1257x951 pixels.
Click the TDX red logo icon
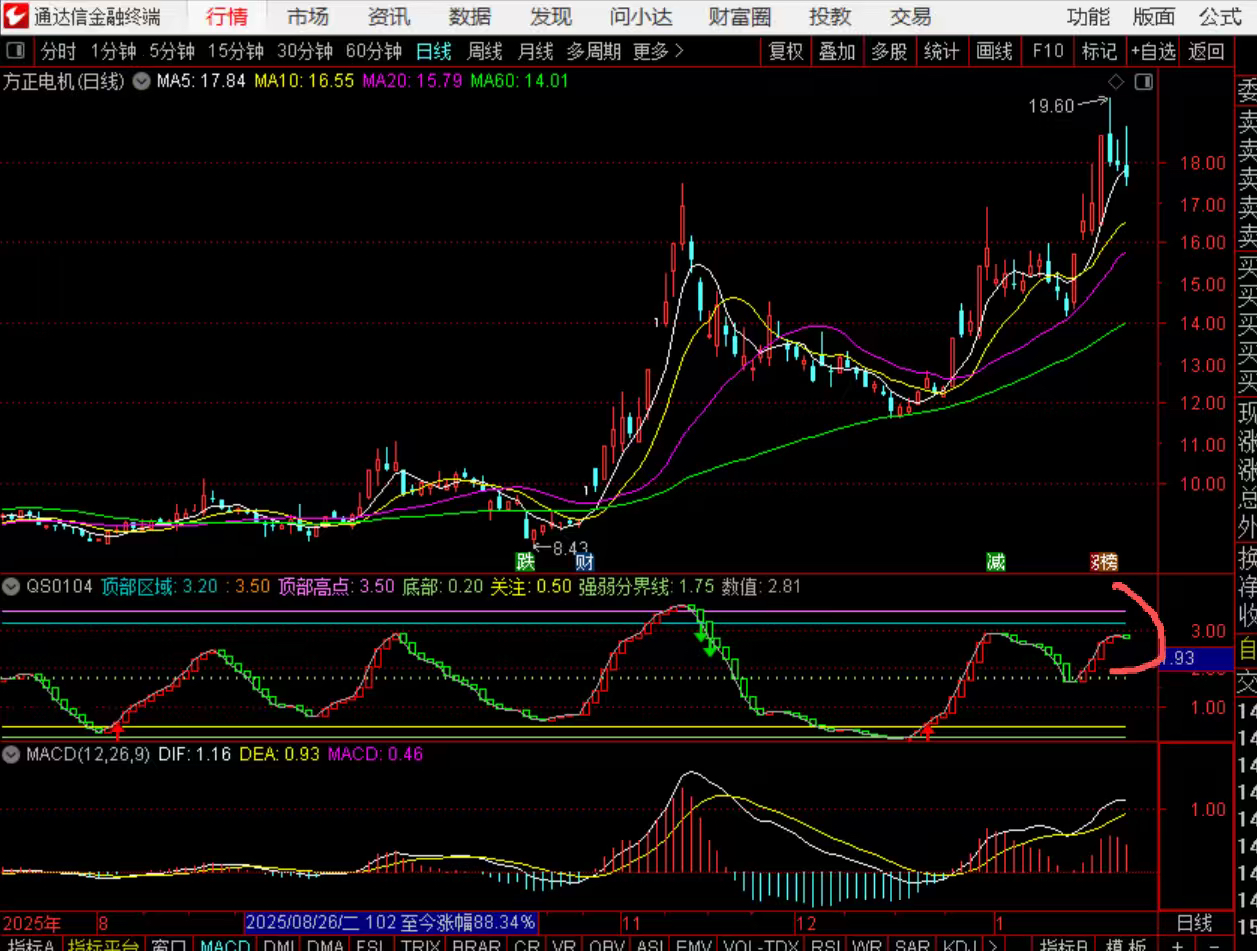[16, 16]
